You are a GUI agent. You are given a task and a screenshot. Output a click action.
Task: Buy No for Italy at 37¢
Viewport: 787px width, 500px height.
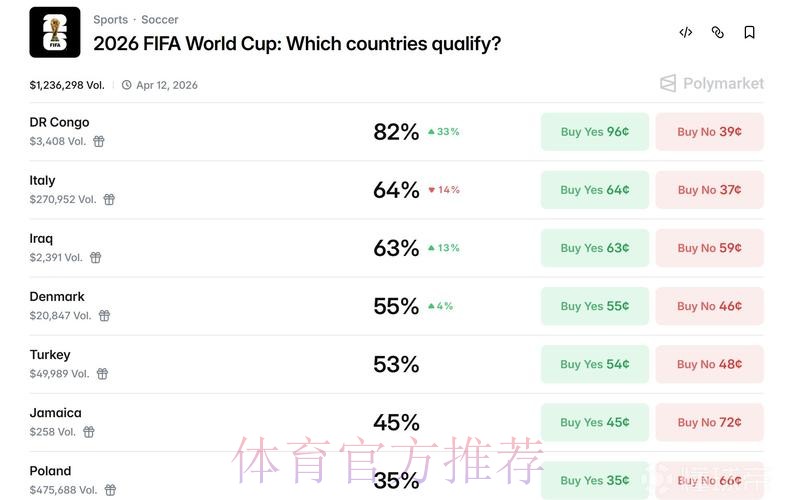pyautogui.click(x=709, y=190)
